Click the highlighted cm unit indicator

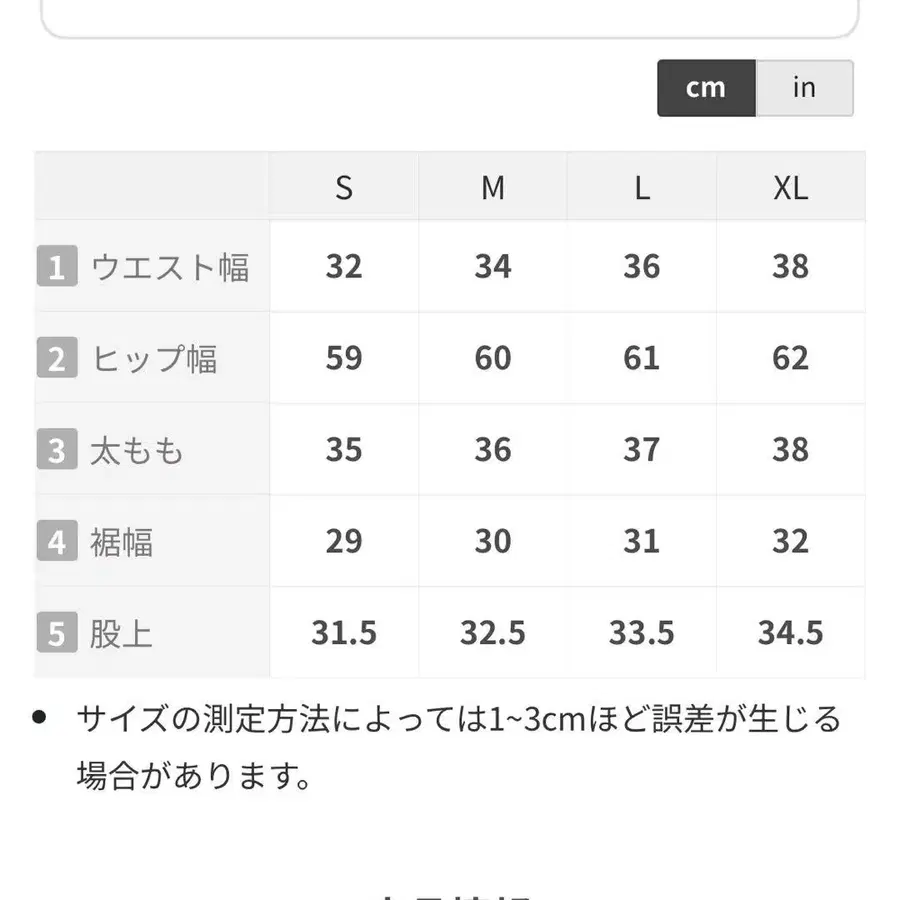click(705, 88)
